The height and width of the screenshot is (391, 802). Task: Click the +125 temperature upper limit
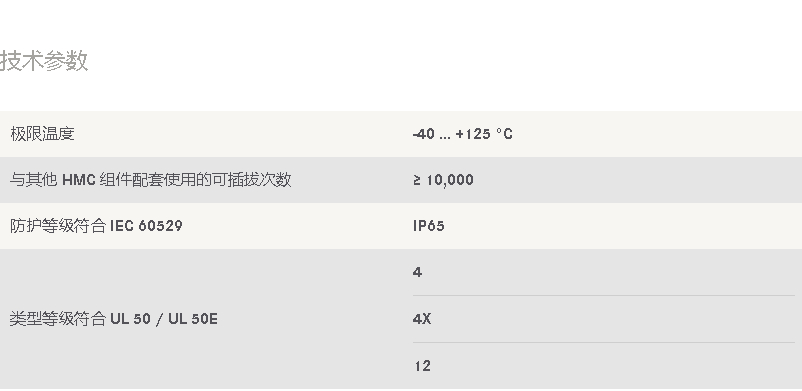pos(473,134)
